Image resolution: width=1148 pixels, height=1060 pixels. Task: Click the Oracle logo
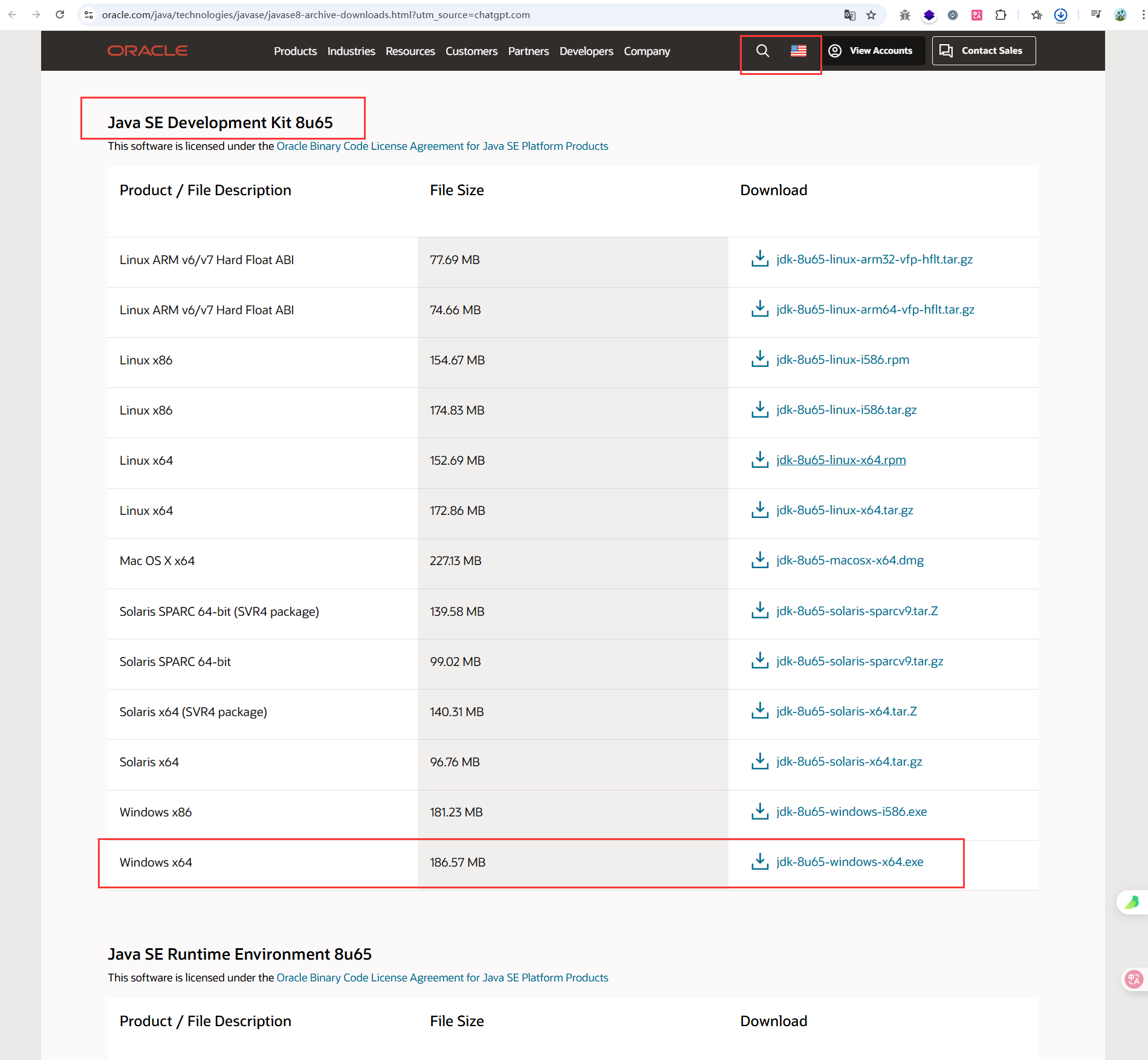coord(148,51)
